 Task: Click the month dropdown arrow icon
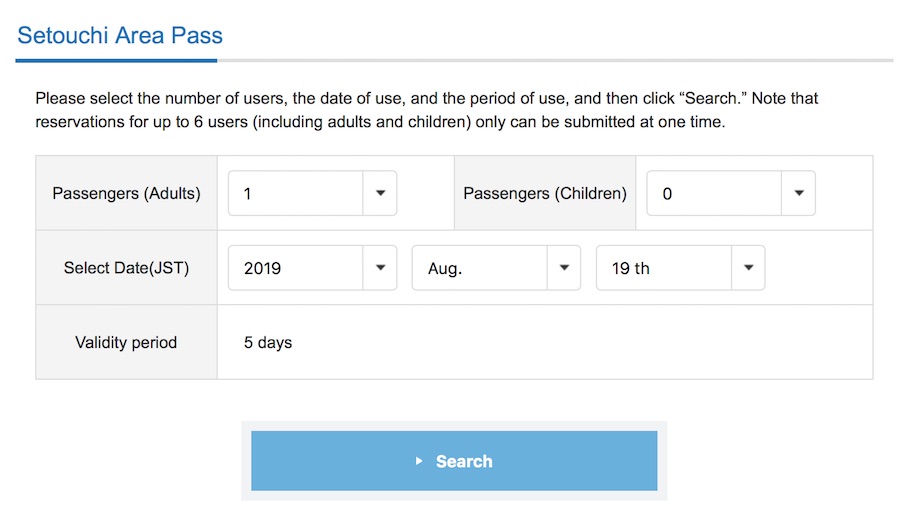pyautogui.click(x=564, y=268)
